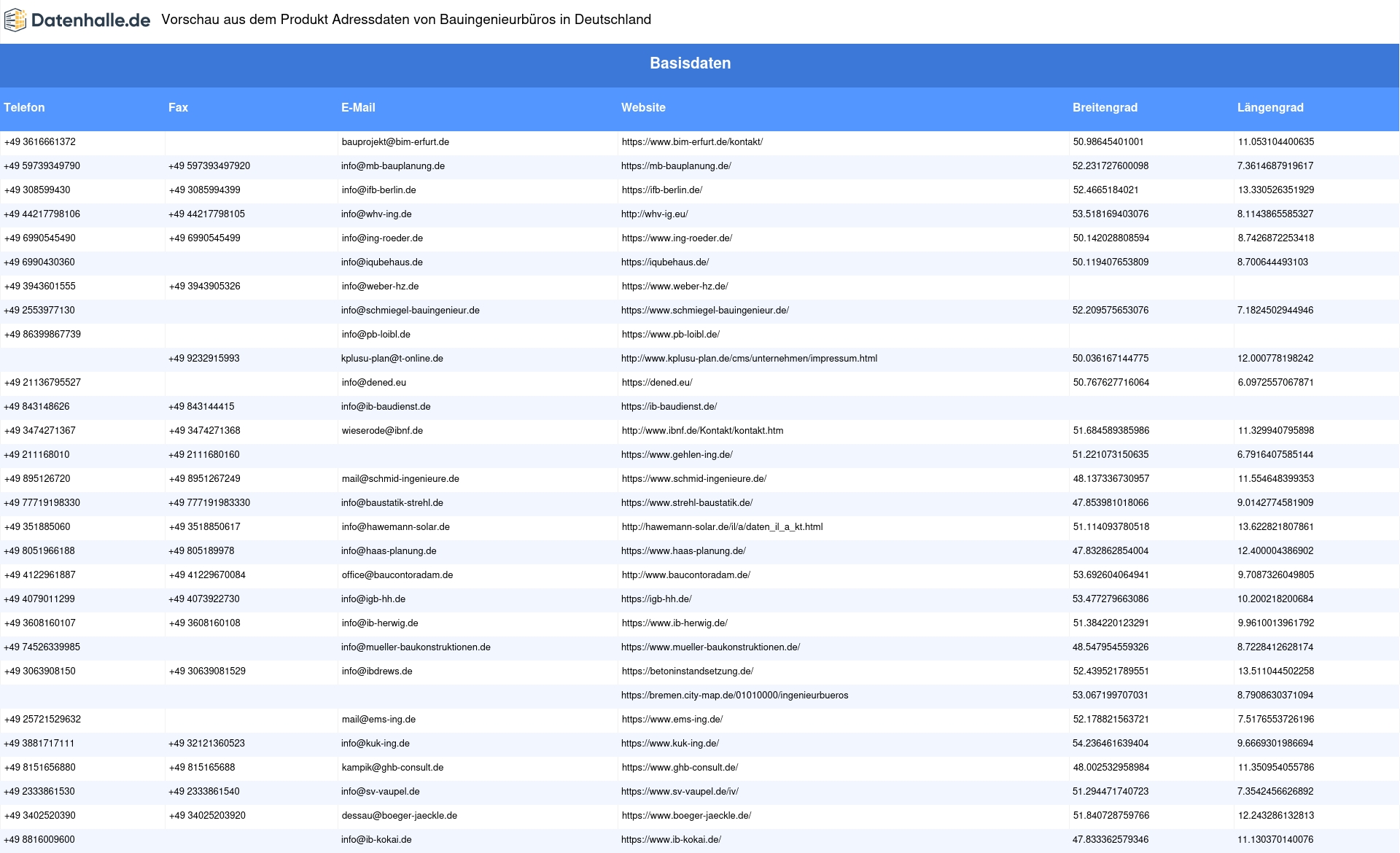Click the Basisdaten section title
This screenshot has width=1400, height=853.
690,63
